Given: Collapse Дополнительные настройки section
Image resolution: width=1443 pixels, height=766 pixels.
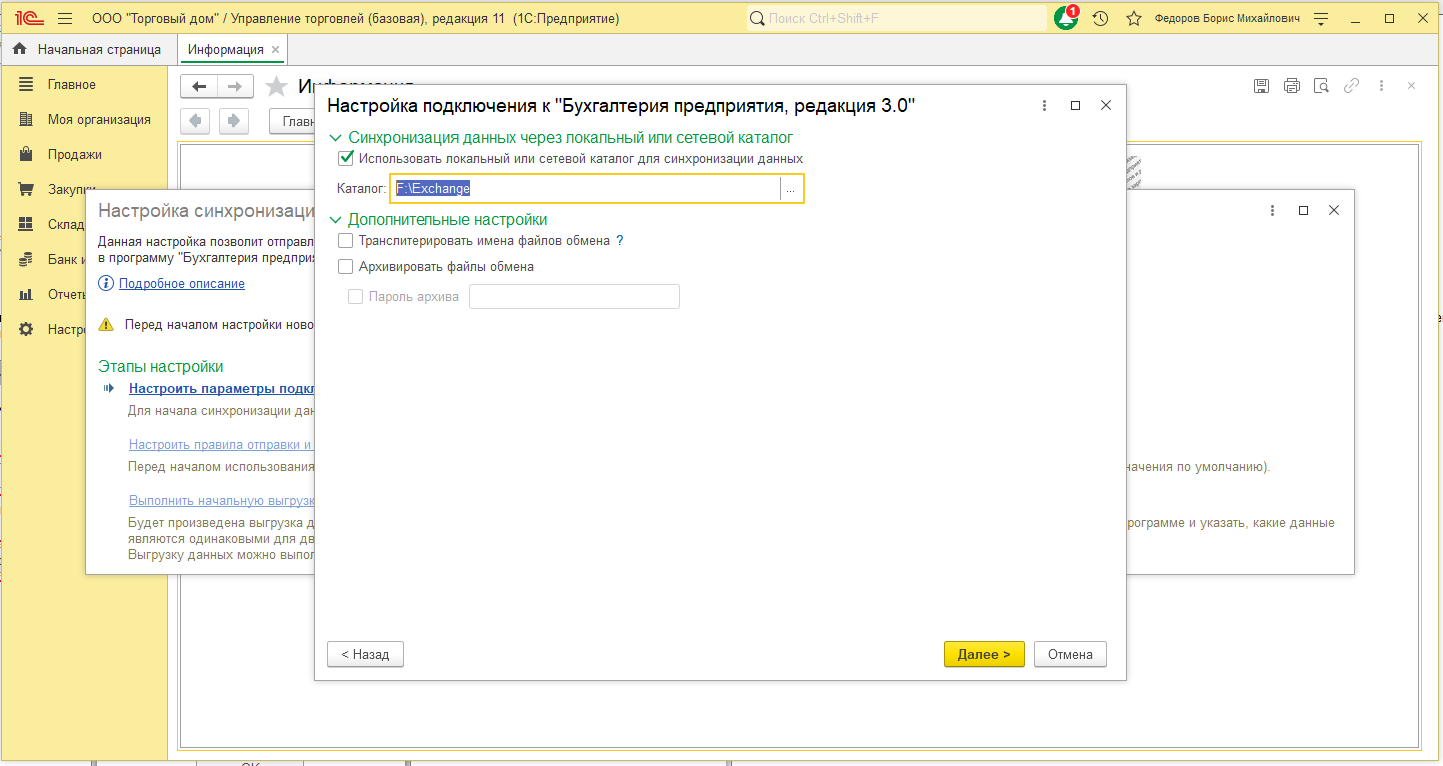Looking at the screenshot, I should [336, 220].
